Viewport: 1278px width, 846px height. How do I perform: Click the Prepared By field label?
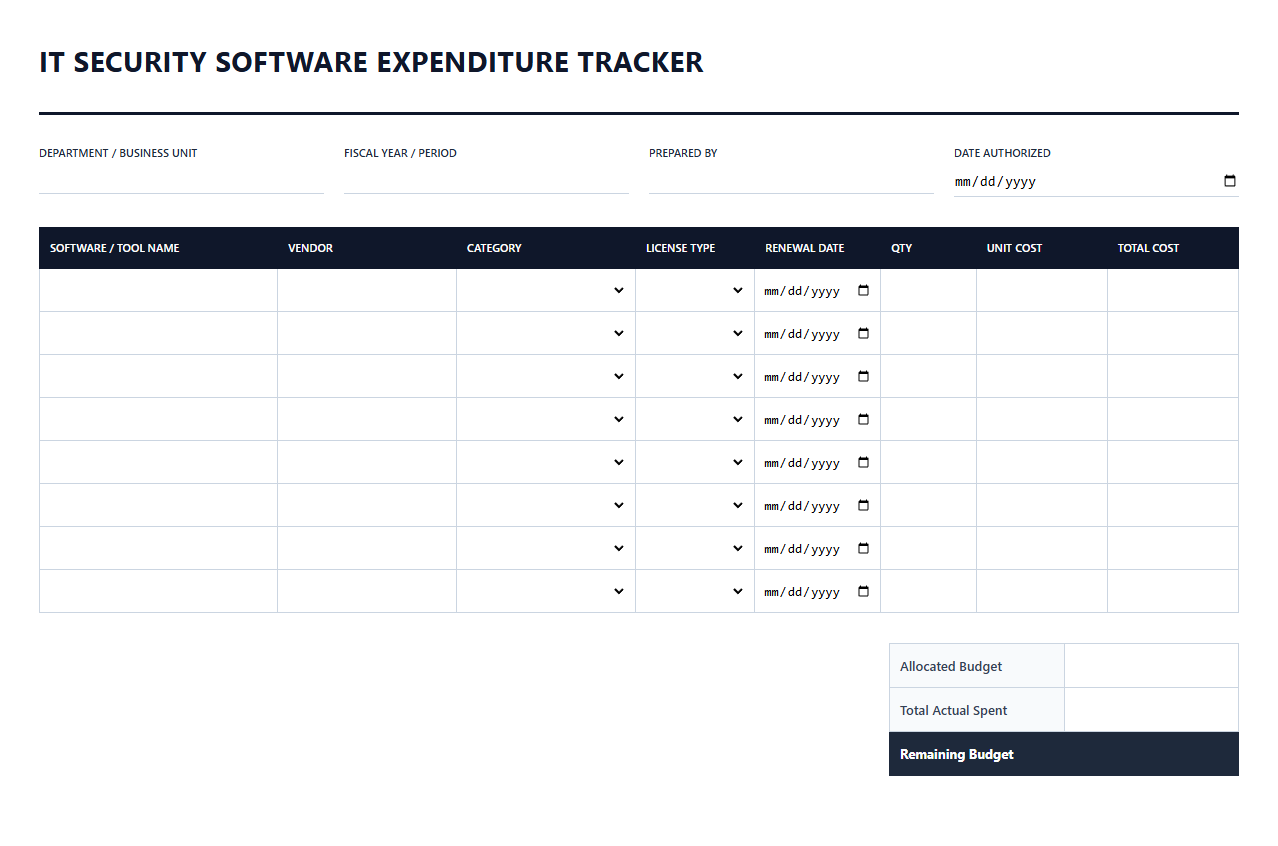683,153
